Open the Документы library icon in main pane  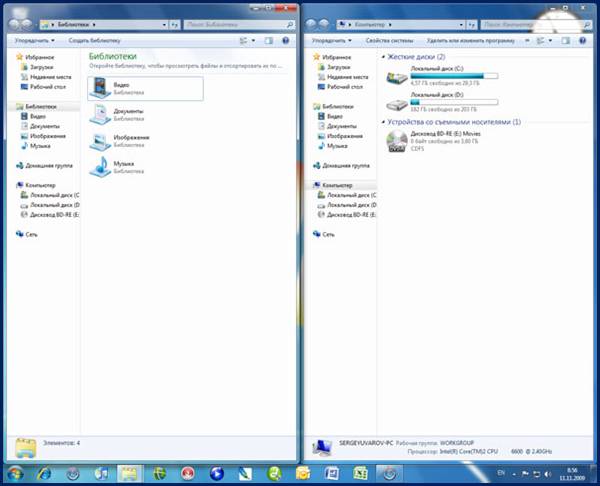coord(100,114)
